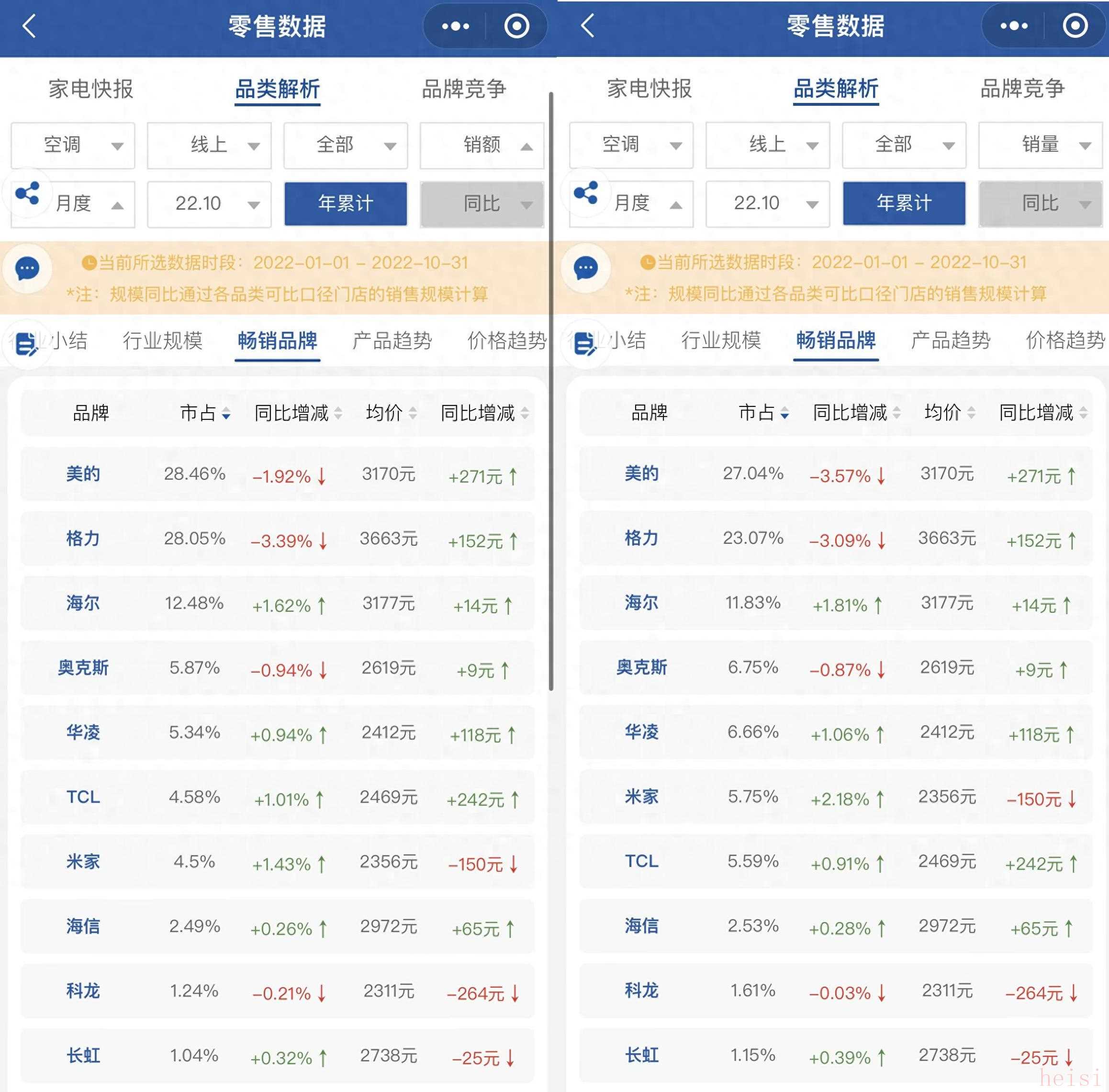The height and width of the screenshot is (1092, 1109).
Task: Open right panel's three-dot more menu
Action: [x=1014, y=26]
